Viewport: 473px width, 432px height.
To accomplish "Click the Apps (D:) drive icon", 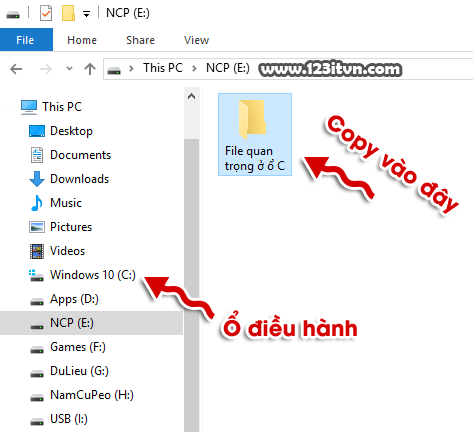I will [x=37, y=302].
